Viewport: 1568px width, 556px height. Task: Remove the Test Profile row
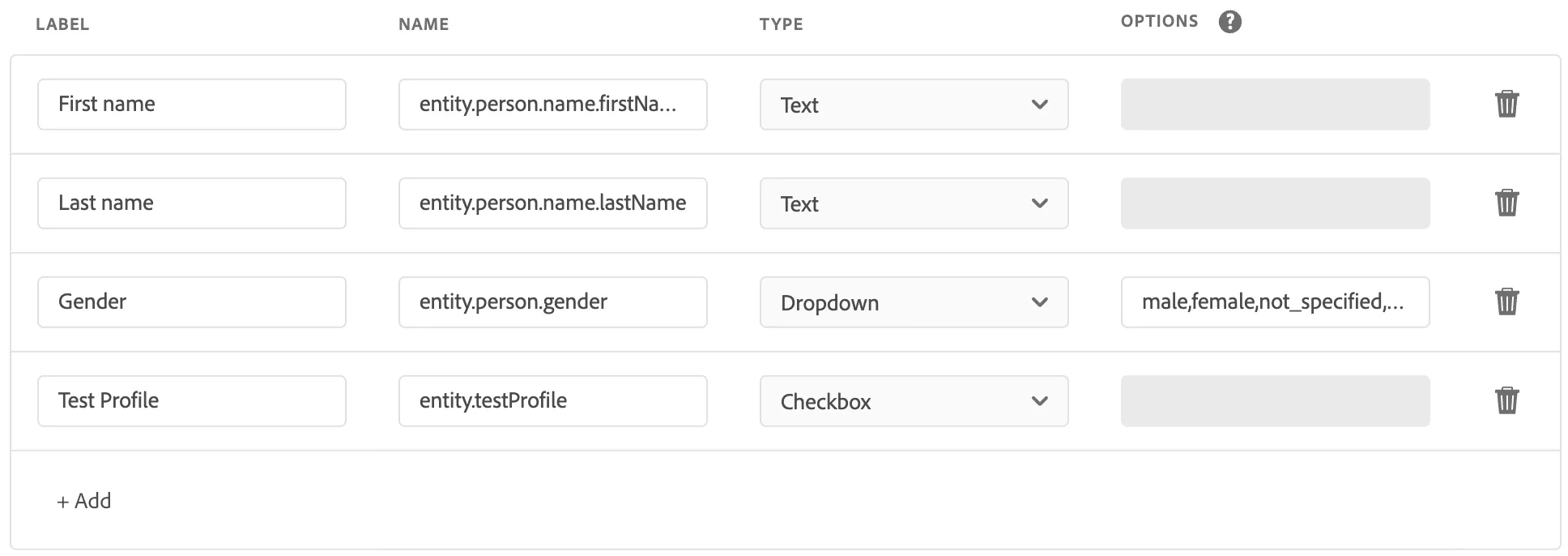coord(1506,400)
